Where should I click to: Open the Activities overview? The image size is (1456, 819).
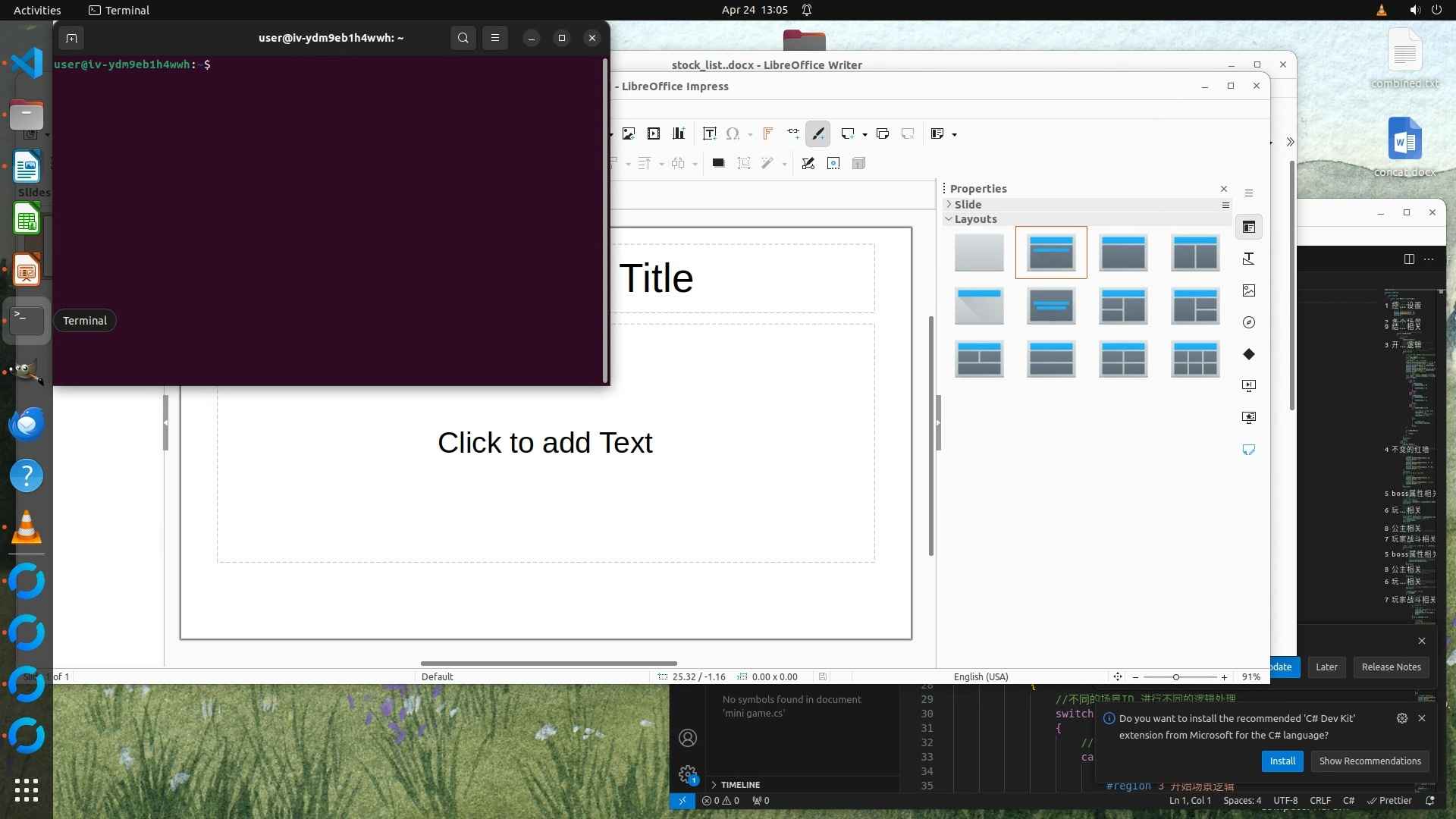coord(37,10)
